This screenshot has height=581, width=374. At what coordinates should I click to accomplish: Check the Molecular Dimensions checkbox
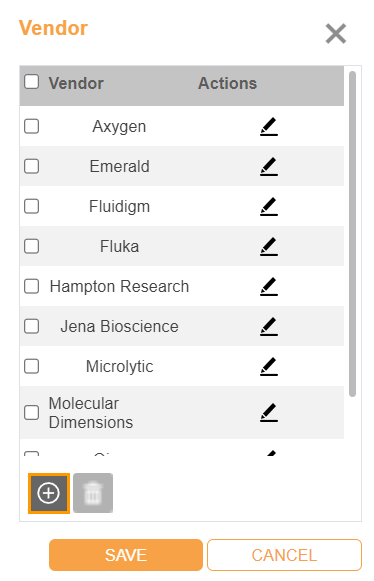click(32, 412)
